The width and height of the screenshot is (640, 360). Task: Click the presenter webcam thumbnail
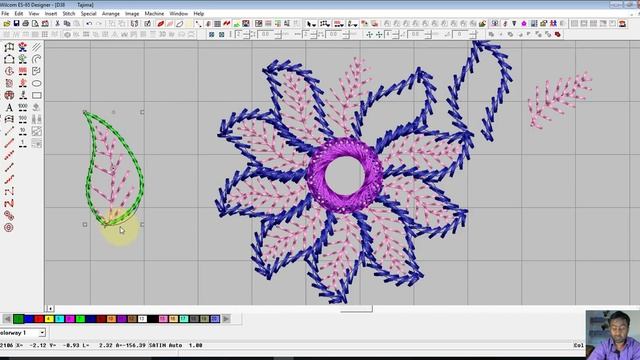[613, 335]
